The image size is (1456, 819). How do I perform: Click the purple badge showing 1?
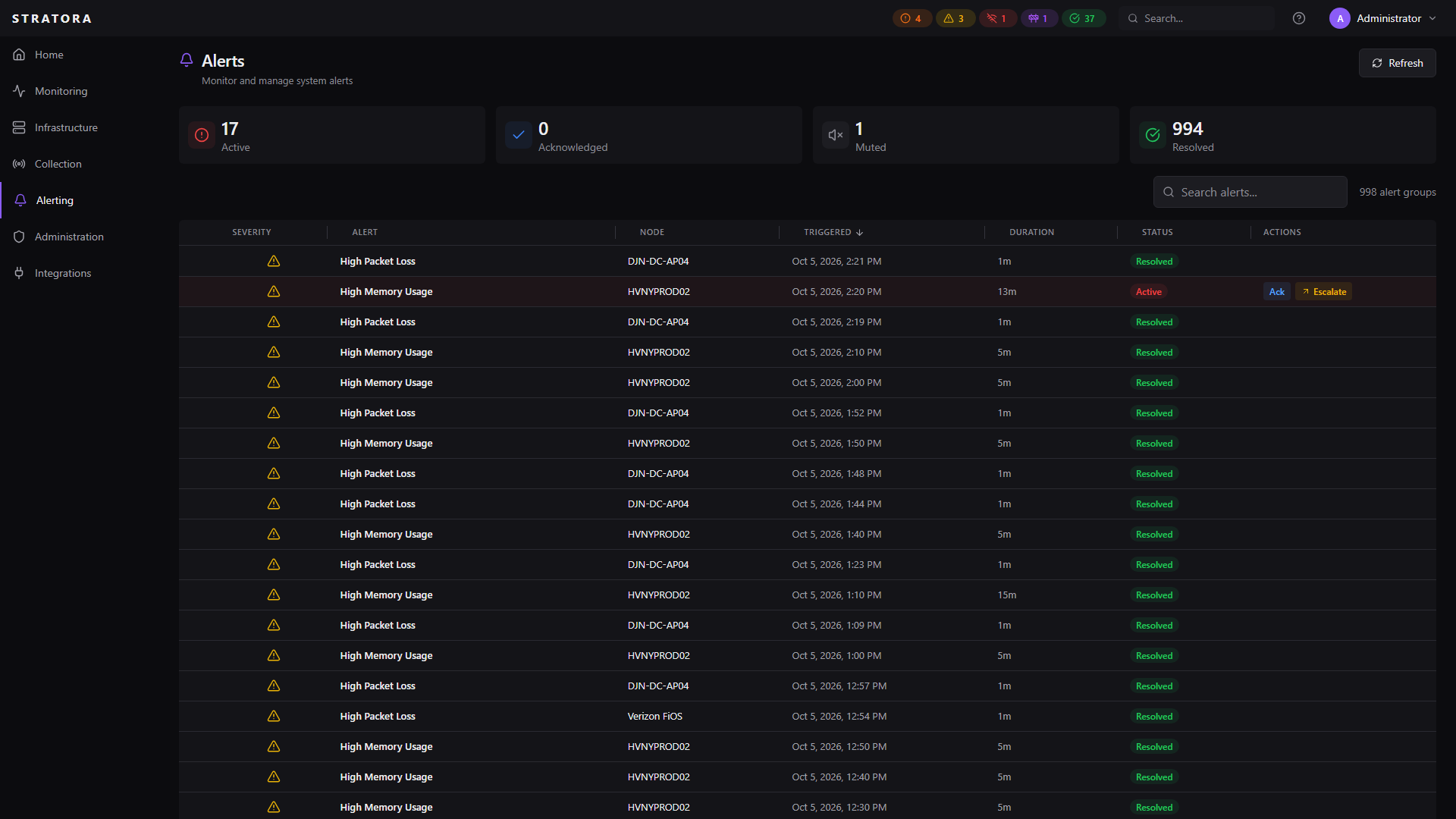[1039, 18]
